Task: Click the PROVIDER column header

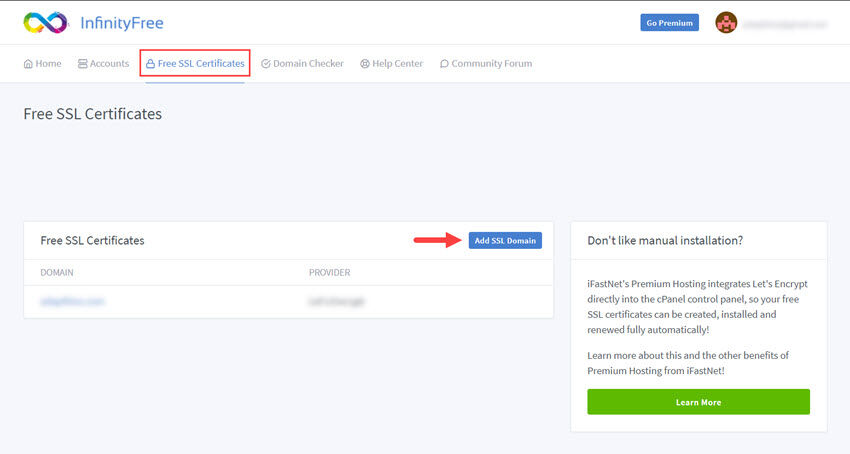Action: coord(330,272)
